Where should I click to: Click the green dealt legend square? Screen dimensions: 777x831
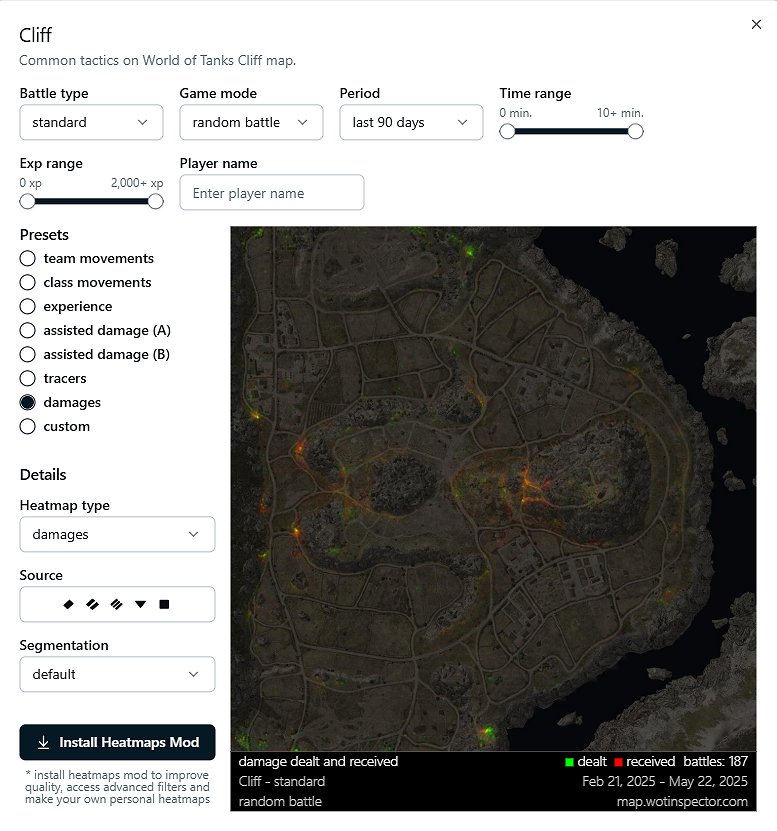click(x=569, y=762)
